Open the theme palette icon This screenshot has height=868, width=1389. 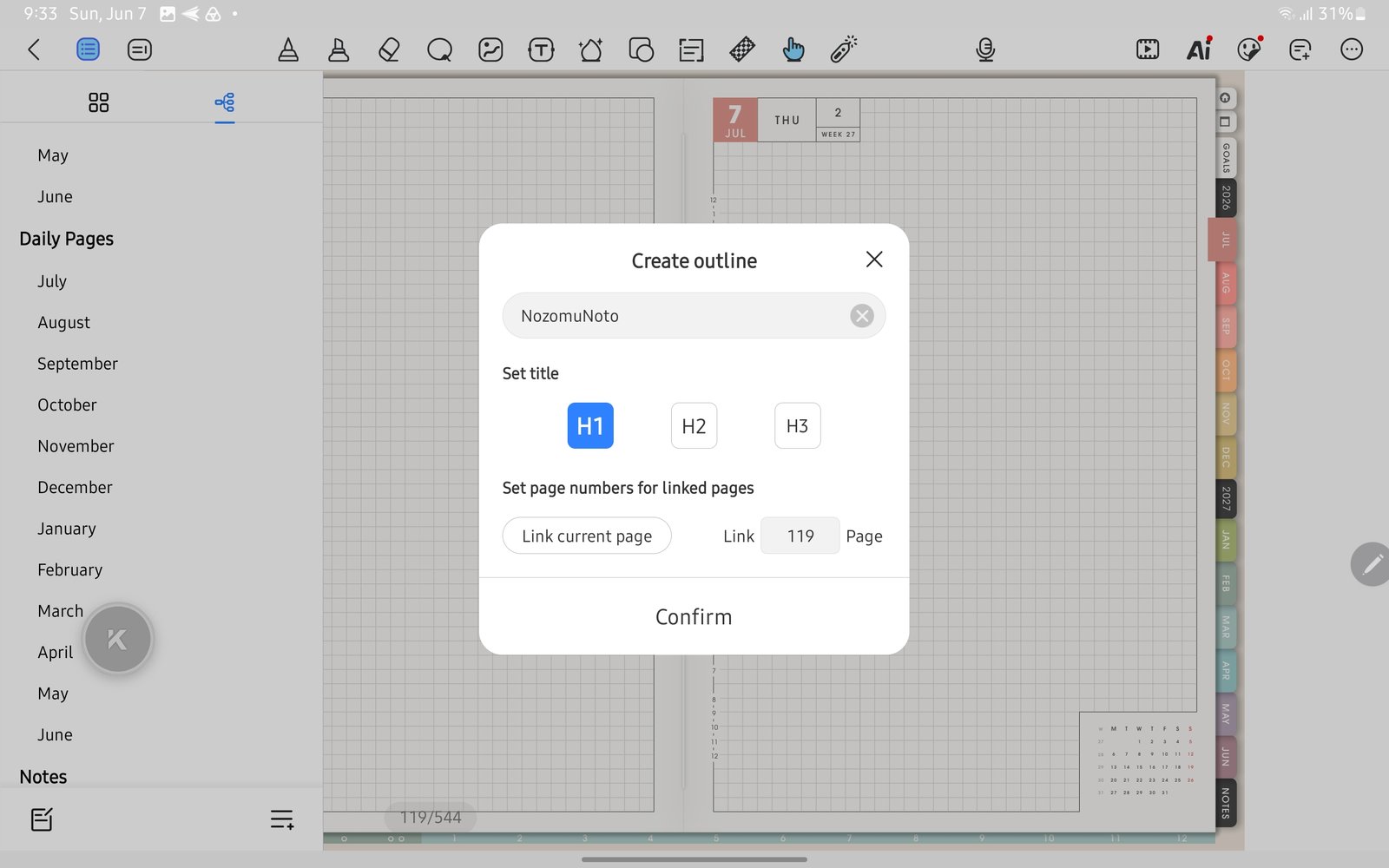[1249, 49]
